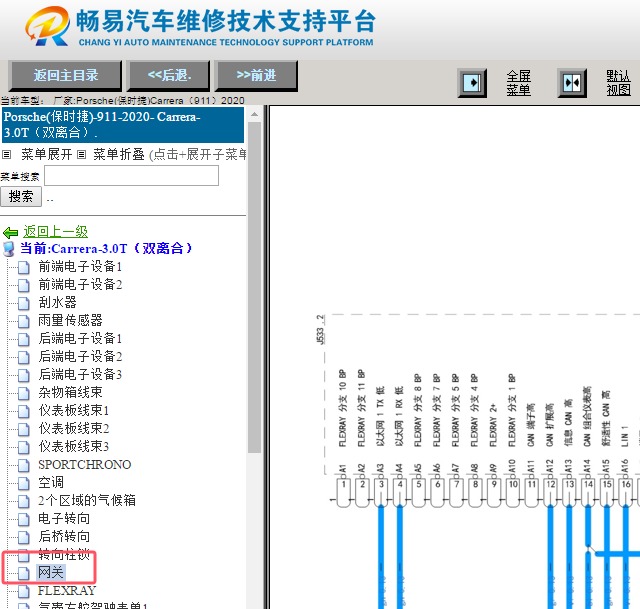
Task: Click the 默认视图 label
Action: [x=618, y=83]
